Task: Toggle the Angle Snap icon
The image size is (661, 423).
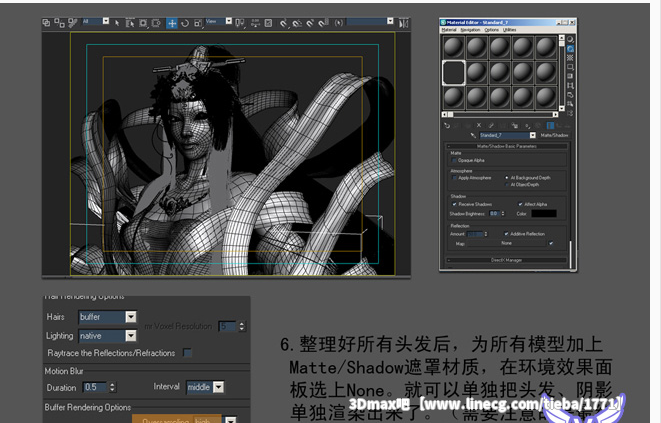Action: (297, 23)
